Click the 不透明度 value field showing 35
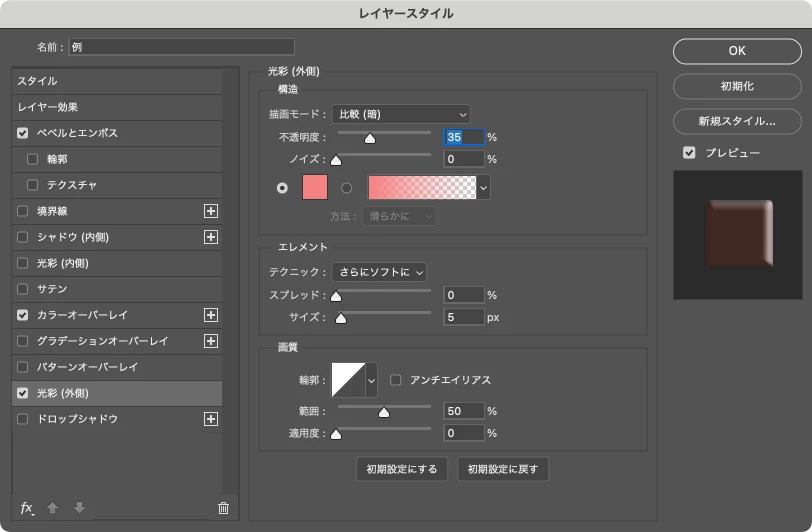Viewport: 812px width, 532px height. click(x=464, y=137)
